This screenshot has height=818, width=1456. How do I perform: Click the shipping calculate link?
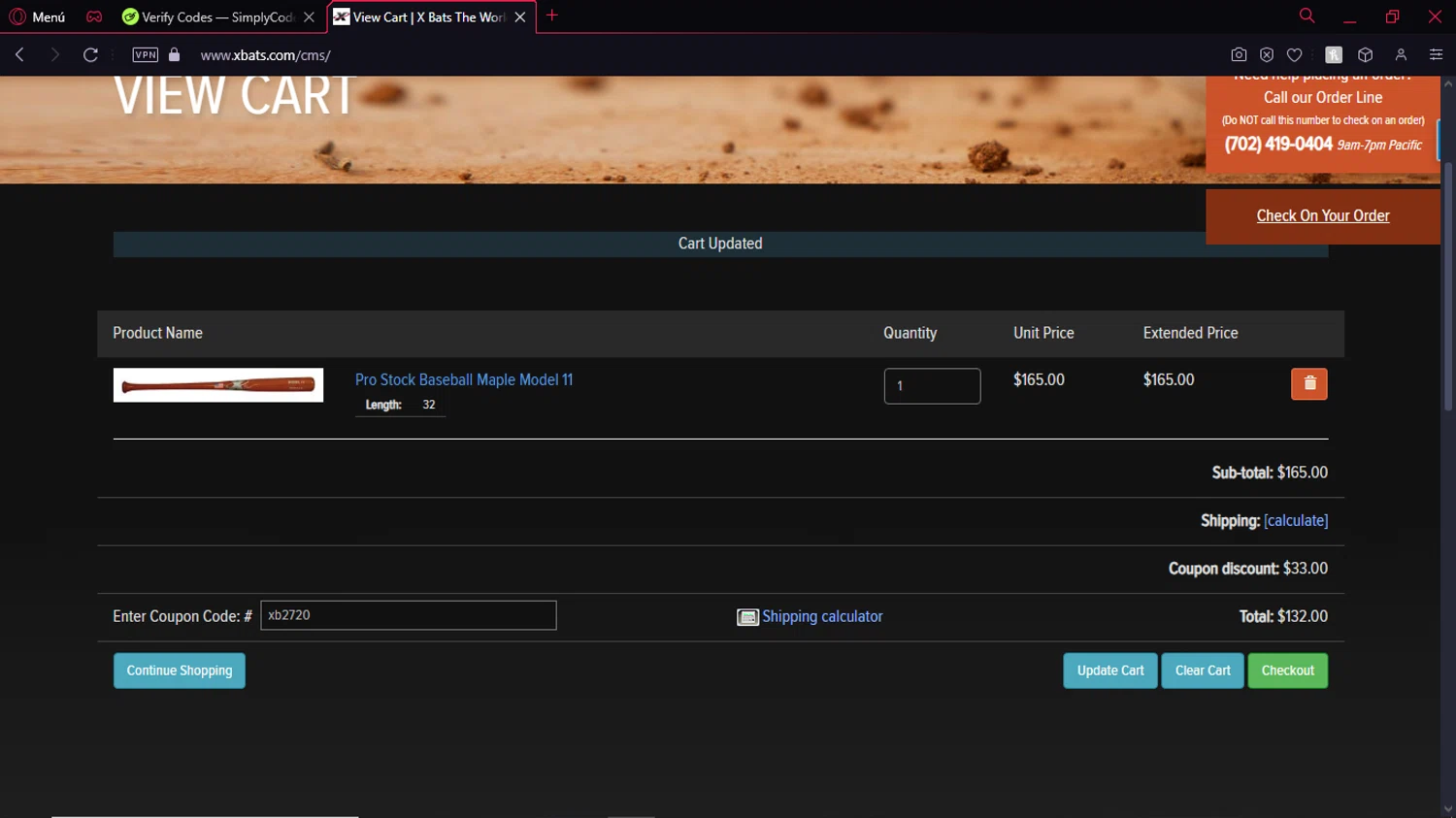coord(1296,520)
